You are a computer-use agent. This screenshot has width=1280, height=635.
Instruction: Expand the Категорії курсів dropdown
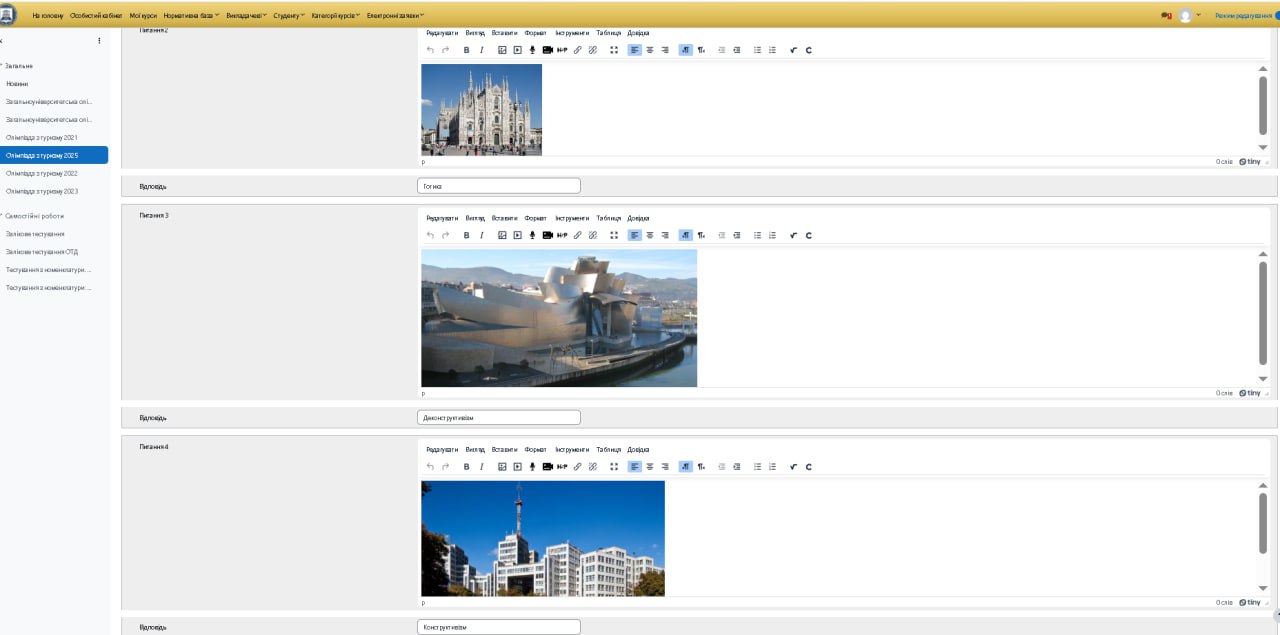336,15
